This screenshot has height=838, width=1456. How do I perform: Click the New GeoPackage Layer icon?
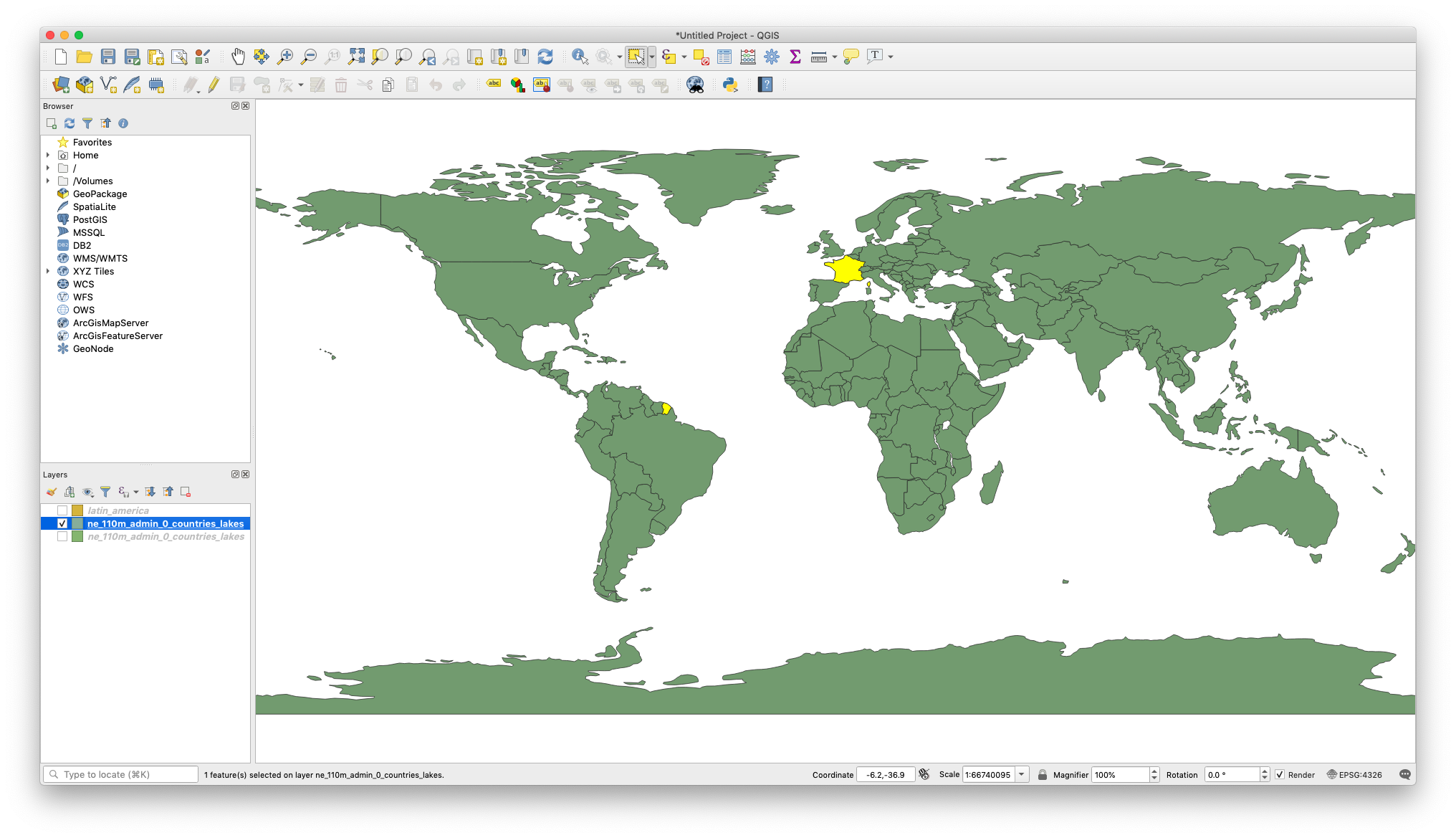click(85, 85)
